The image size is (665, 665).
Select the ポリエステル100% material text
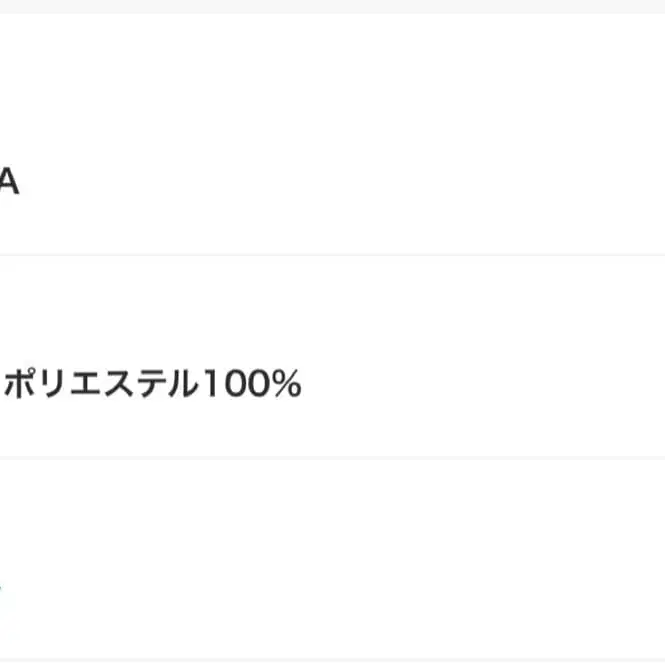153,384
